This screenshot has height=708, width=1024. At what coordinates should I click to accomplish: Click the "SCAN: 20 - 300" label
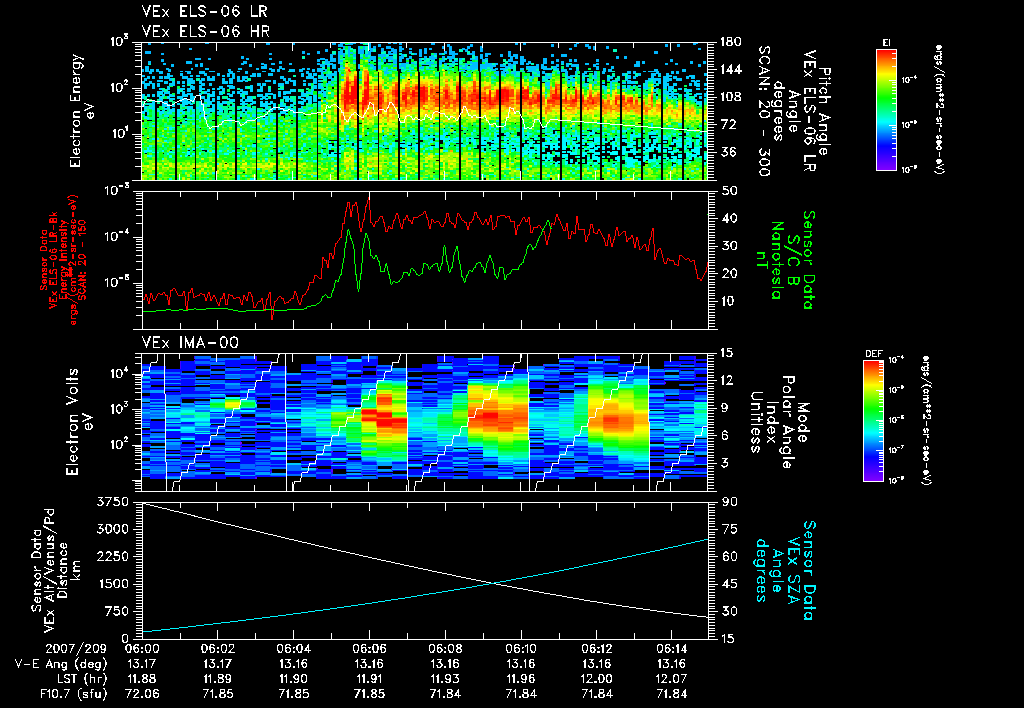764,111
